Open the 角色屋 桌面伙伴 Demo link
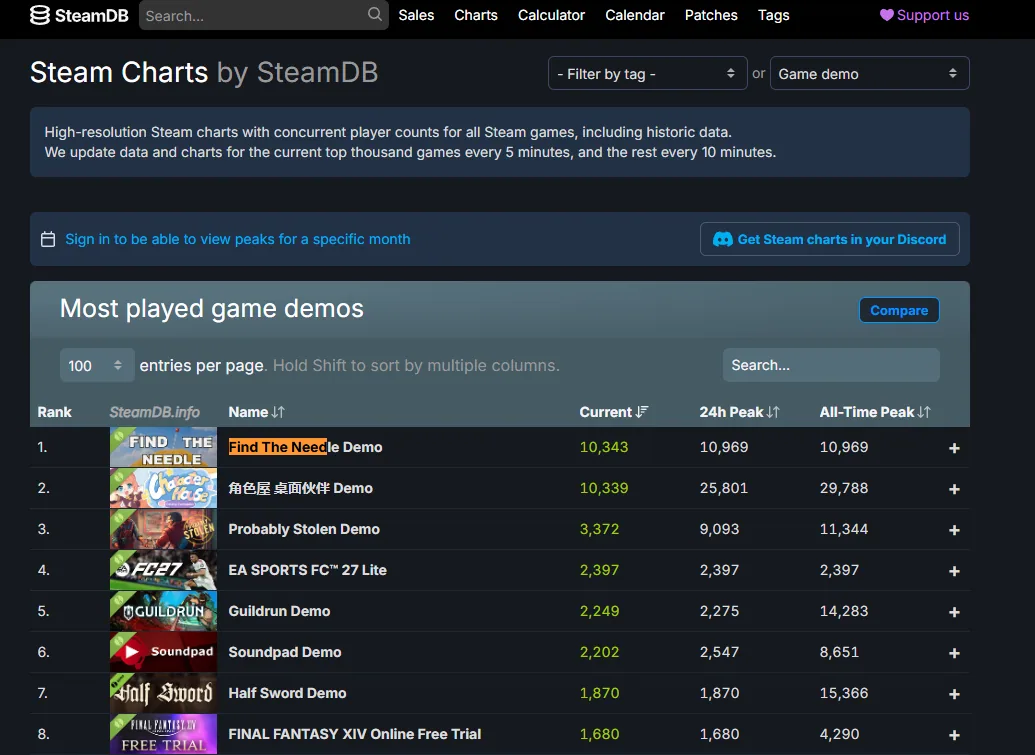Image resolution: width=1035 pixels, height=755 pixels. (x=300, y=488)
